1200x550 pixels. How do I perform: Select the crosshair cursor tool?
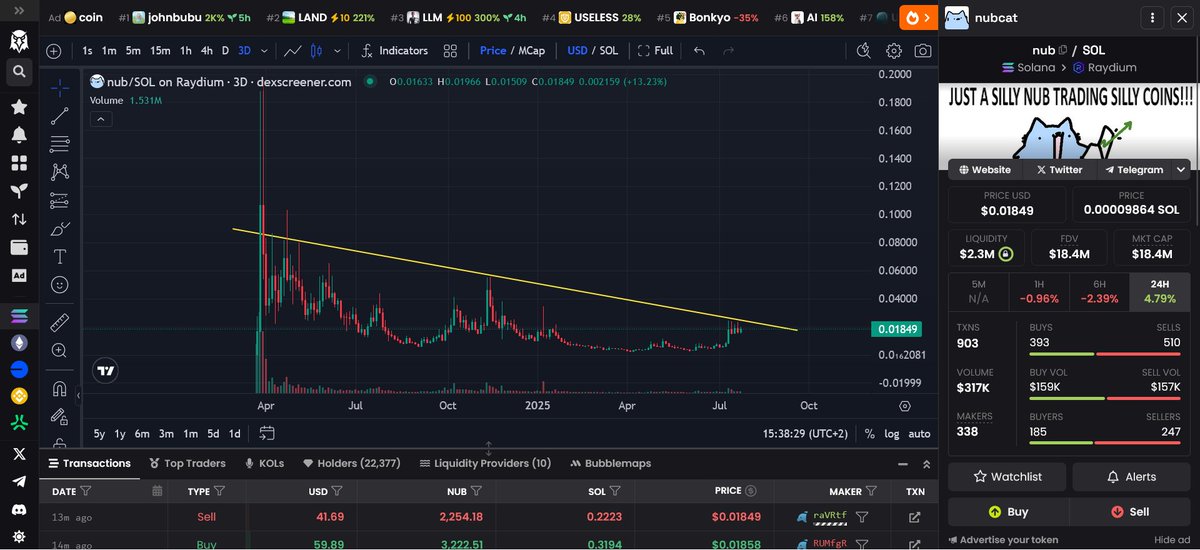[60, 87]
